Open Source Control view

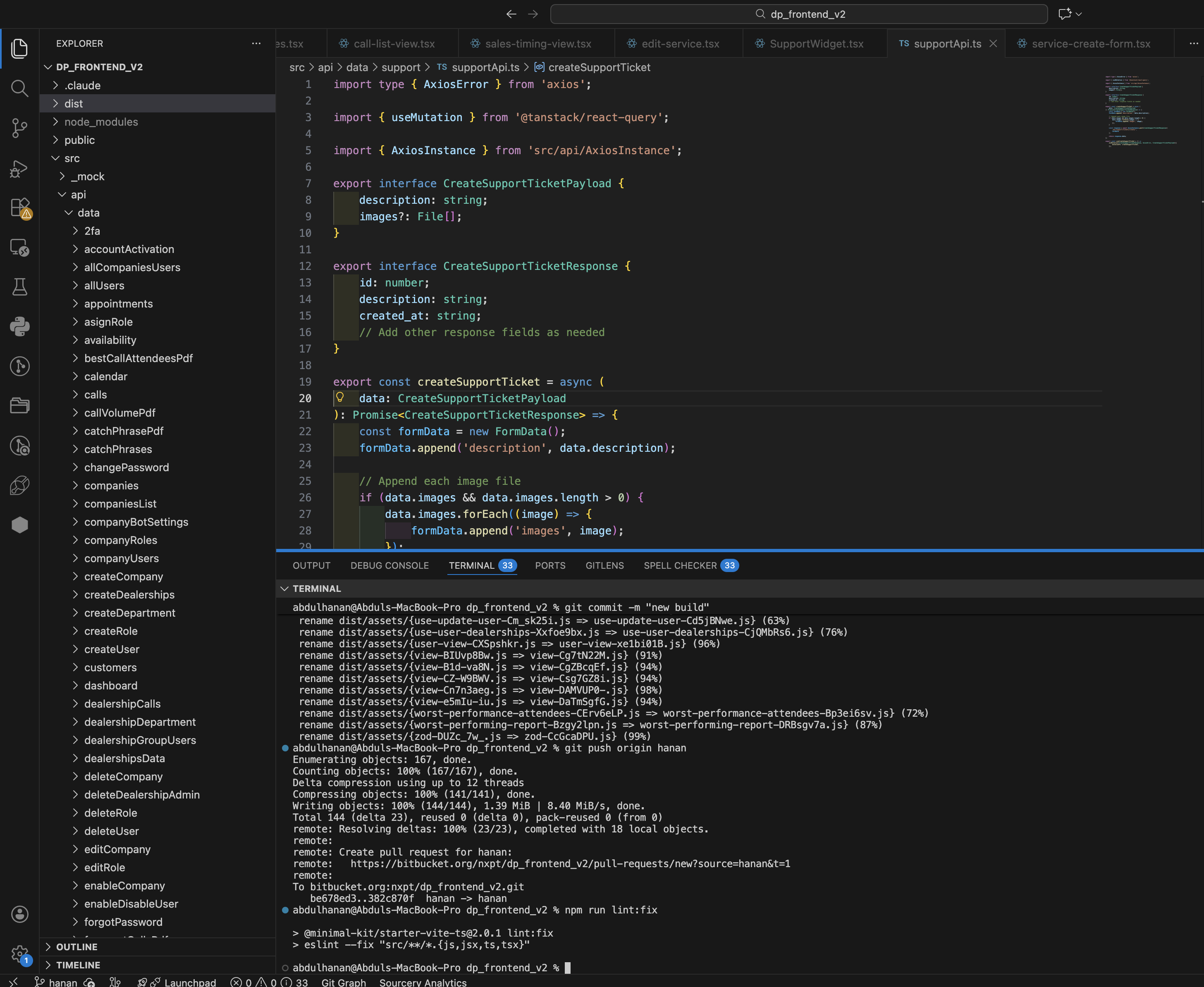pyautogui.click(x=19, y=127)
